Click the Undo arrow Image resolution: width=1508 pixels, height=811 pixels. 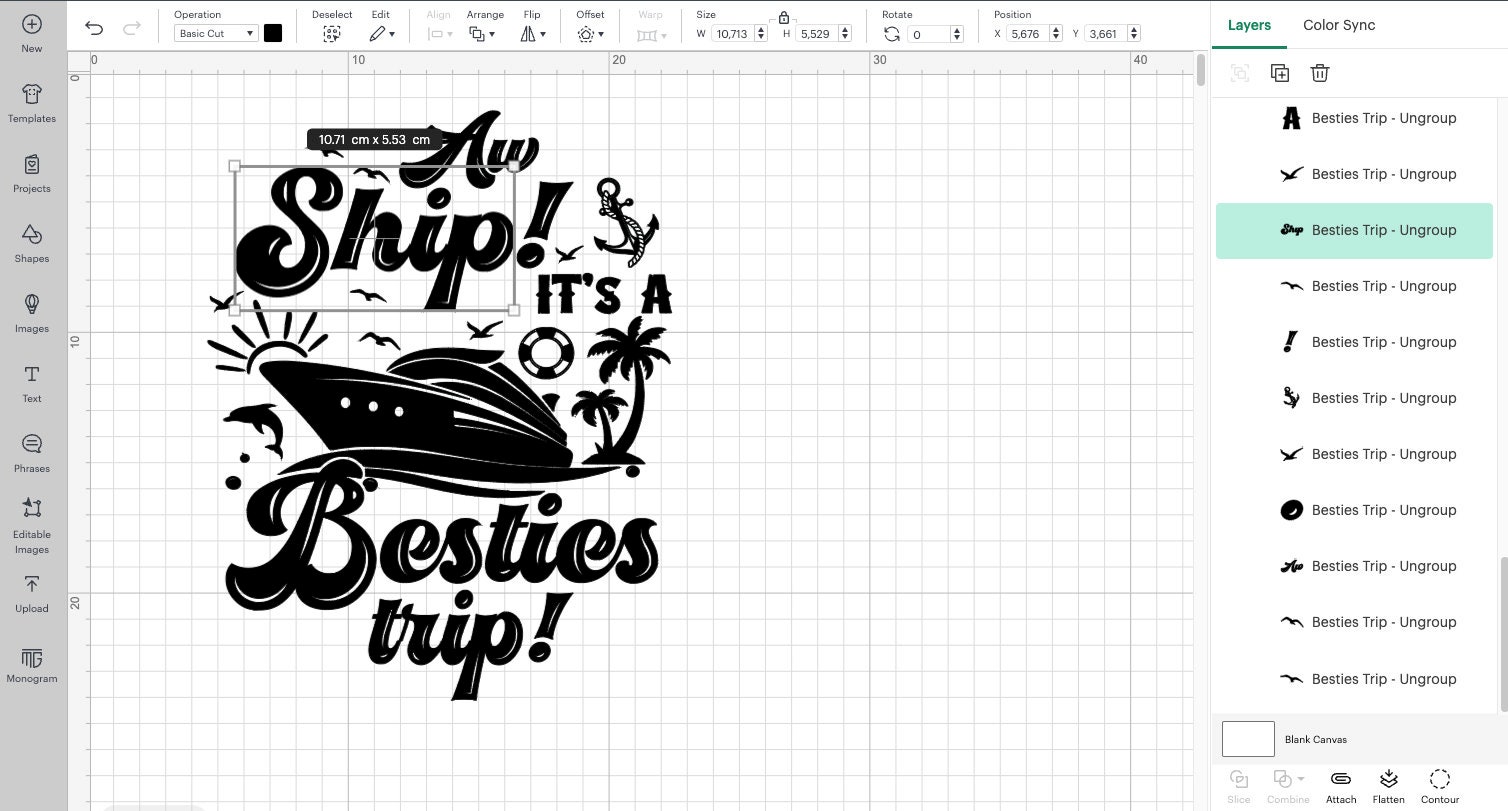point(94,28)
